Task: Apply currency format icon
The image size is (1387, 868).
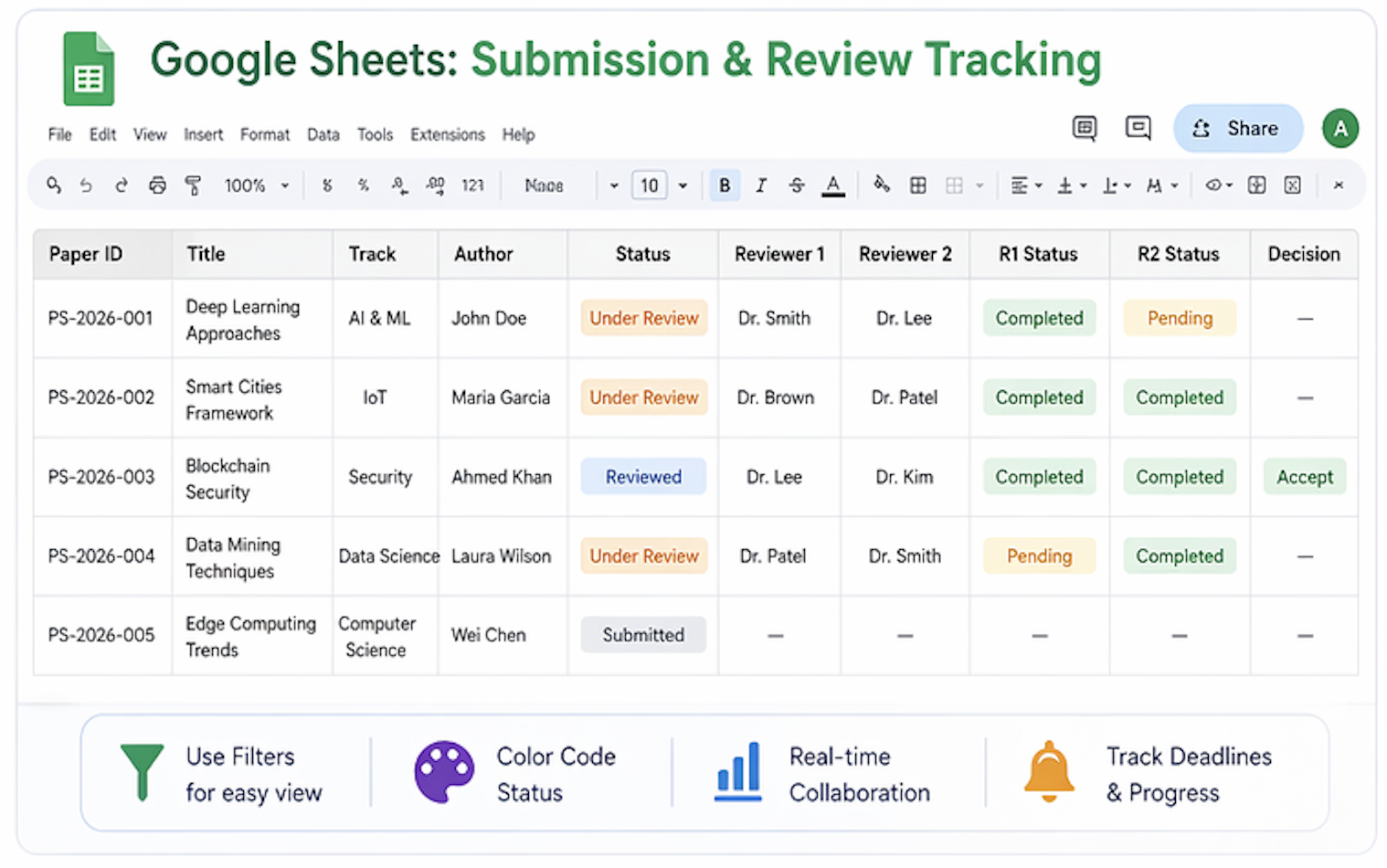Action: coord(326,185)
